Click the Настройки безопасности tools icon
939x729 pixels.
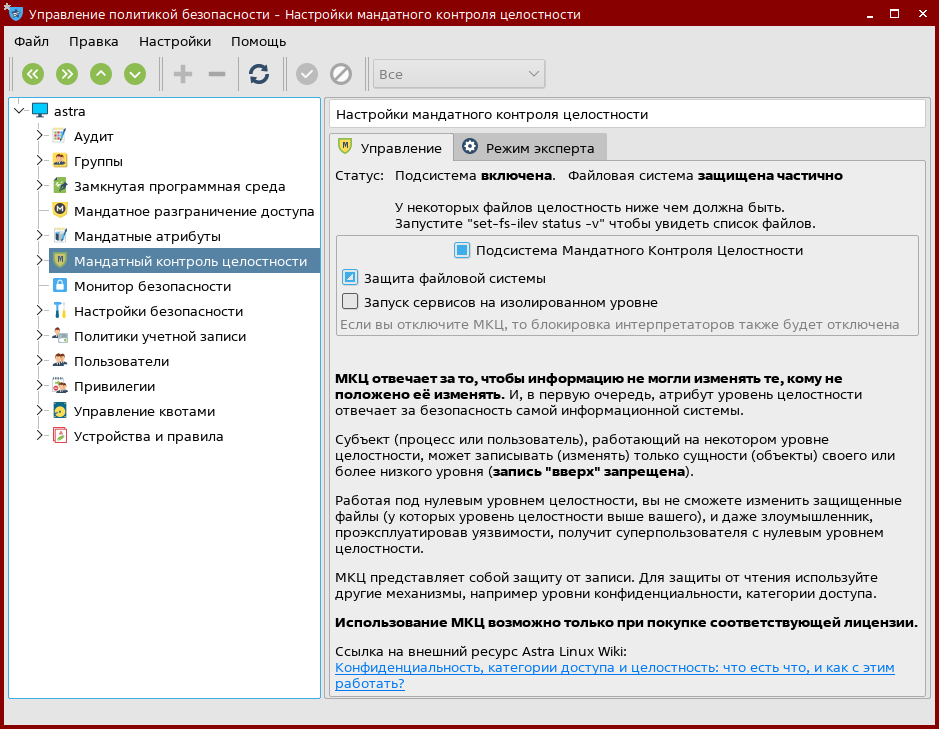click(x=60, y=311)
